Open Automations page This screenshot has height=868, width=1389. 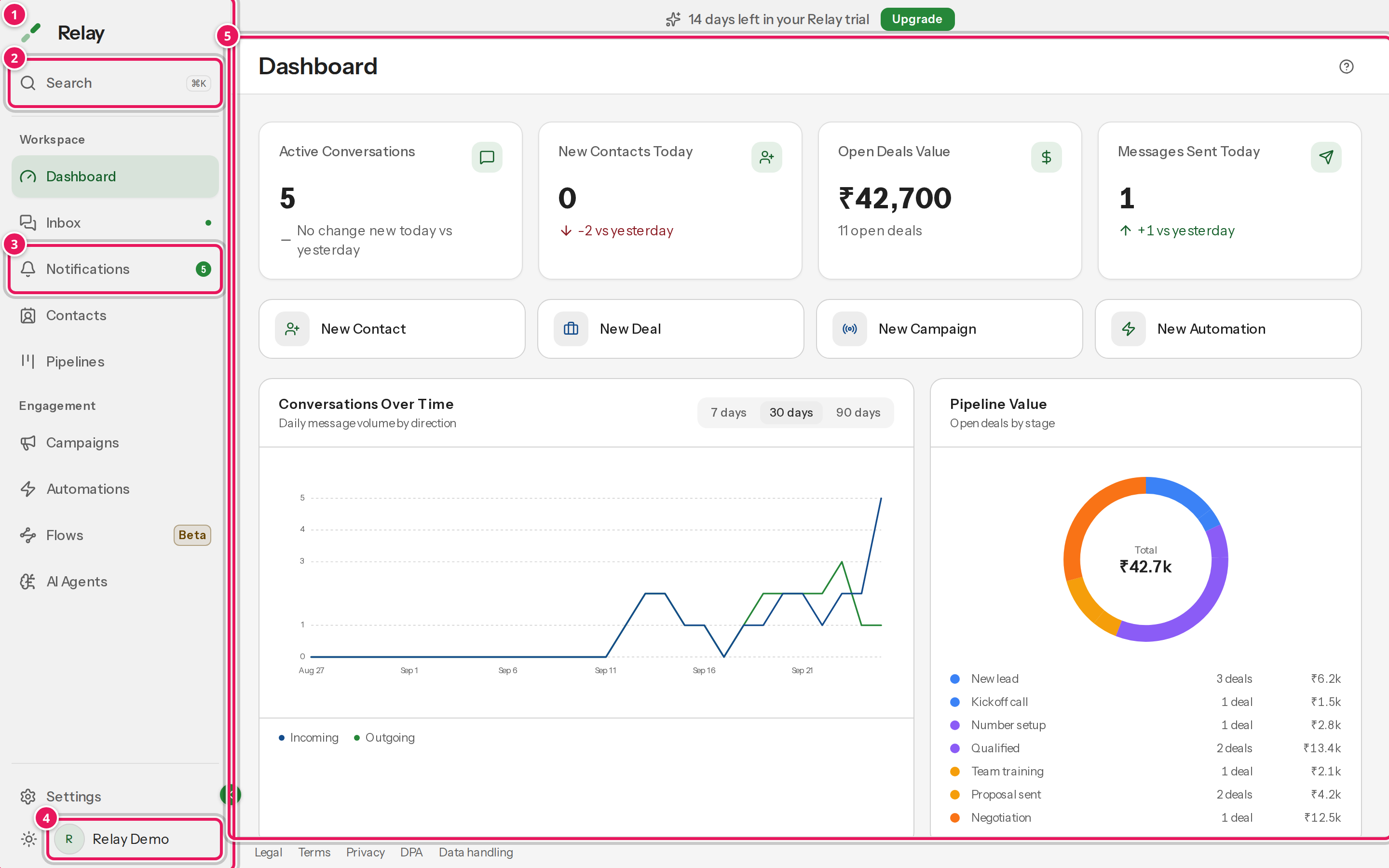(x=115, y=489)
